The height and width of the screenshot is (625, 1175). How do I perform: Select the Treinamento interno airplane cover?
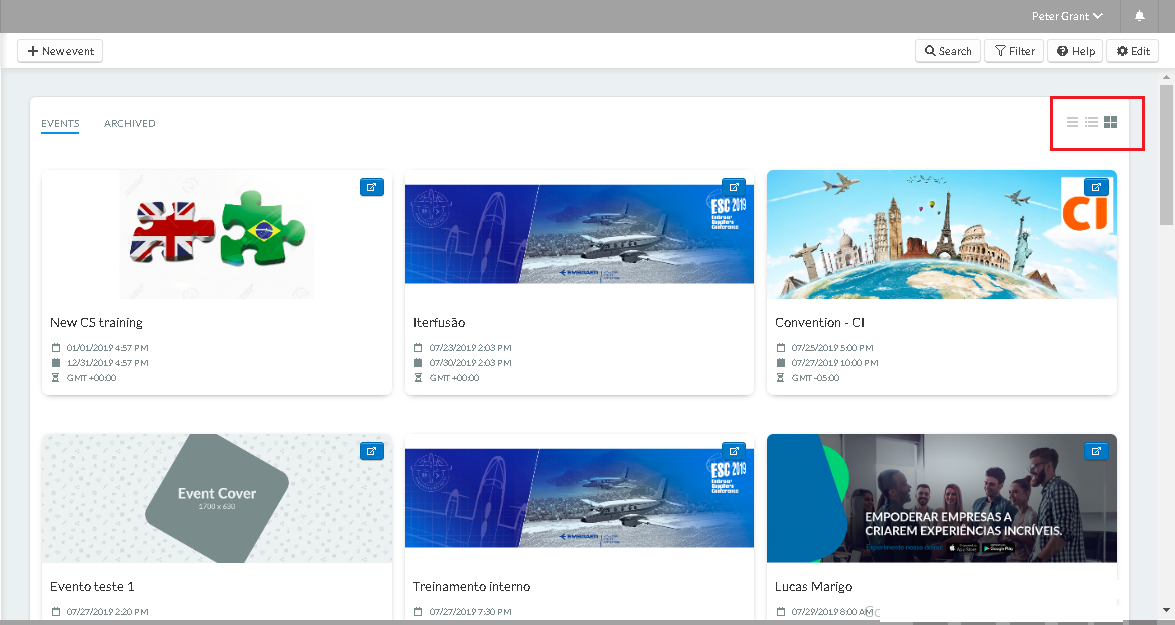[x=579, y=498]
